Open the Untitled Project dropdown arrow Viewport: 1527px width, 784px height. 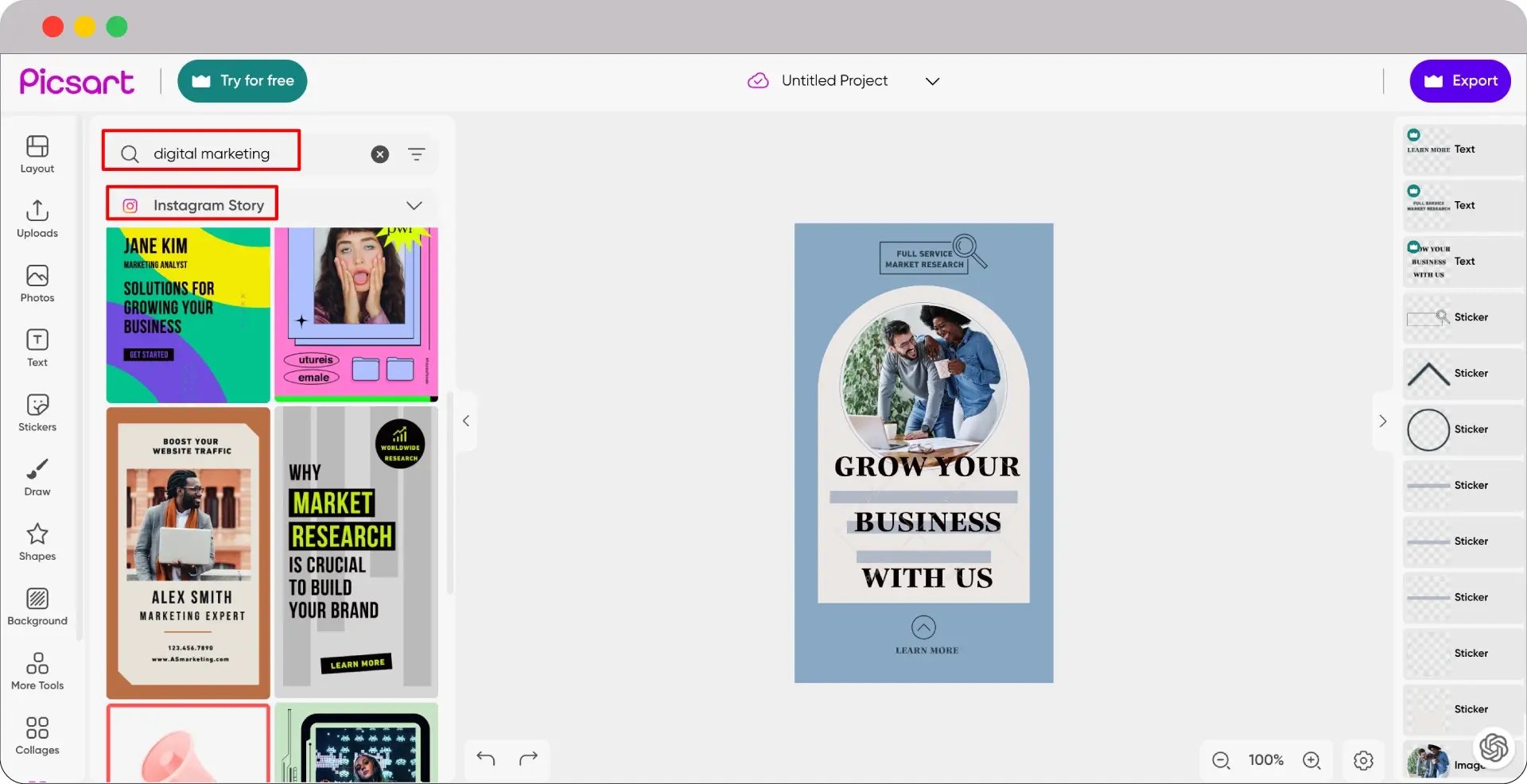pos(933,81)
